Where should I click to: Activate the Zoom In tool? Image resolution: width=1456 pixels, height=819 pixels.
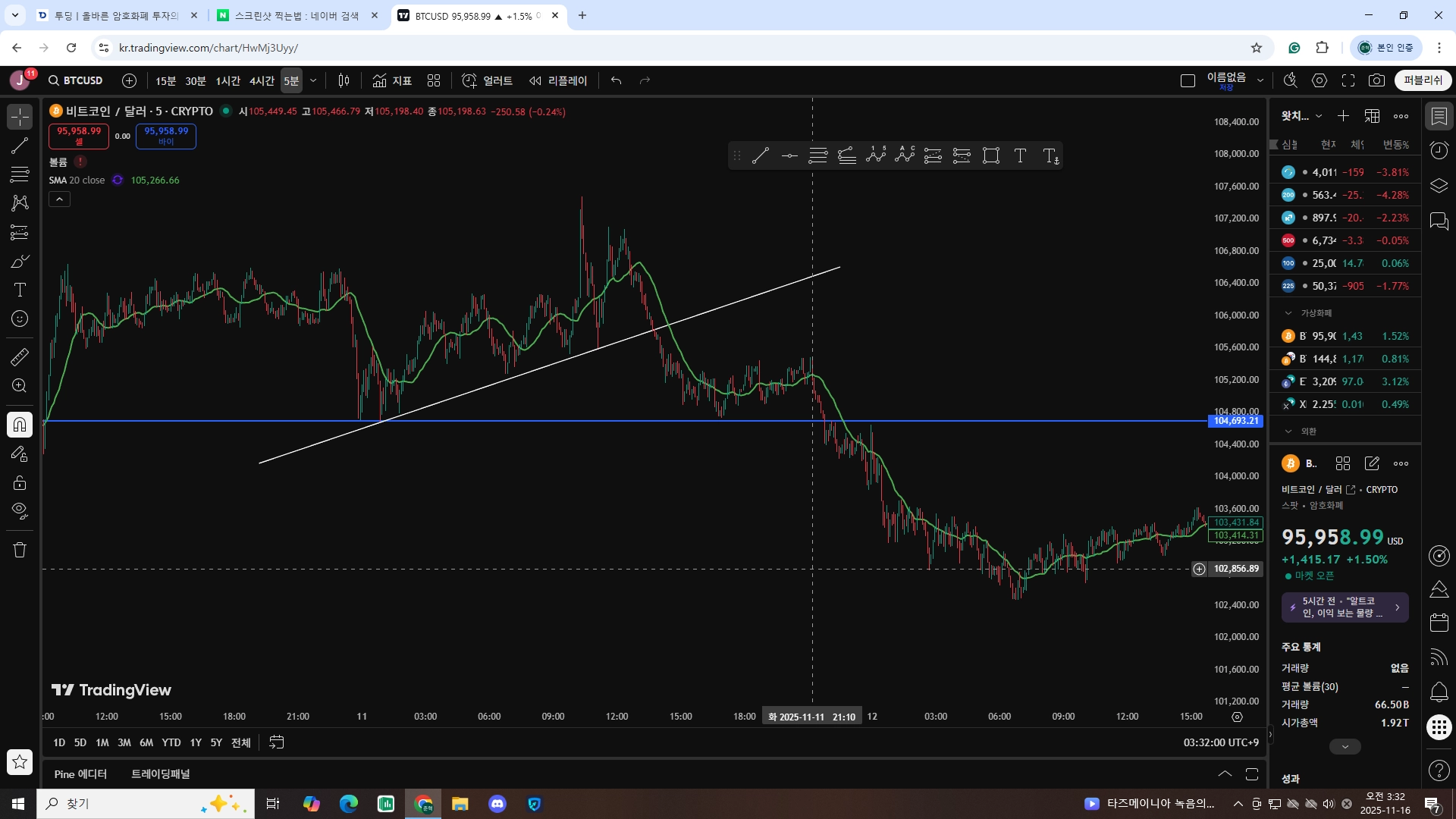[x=19, y=385]
